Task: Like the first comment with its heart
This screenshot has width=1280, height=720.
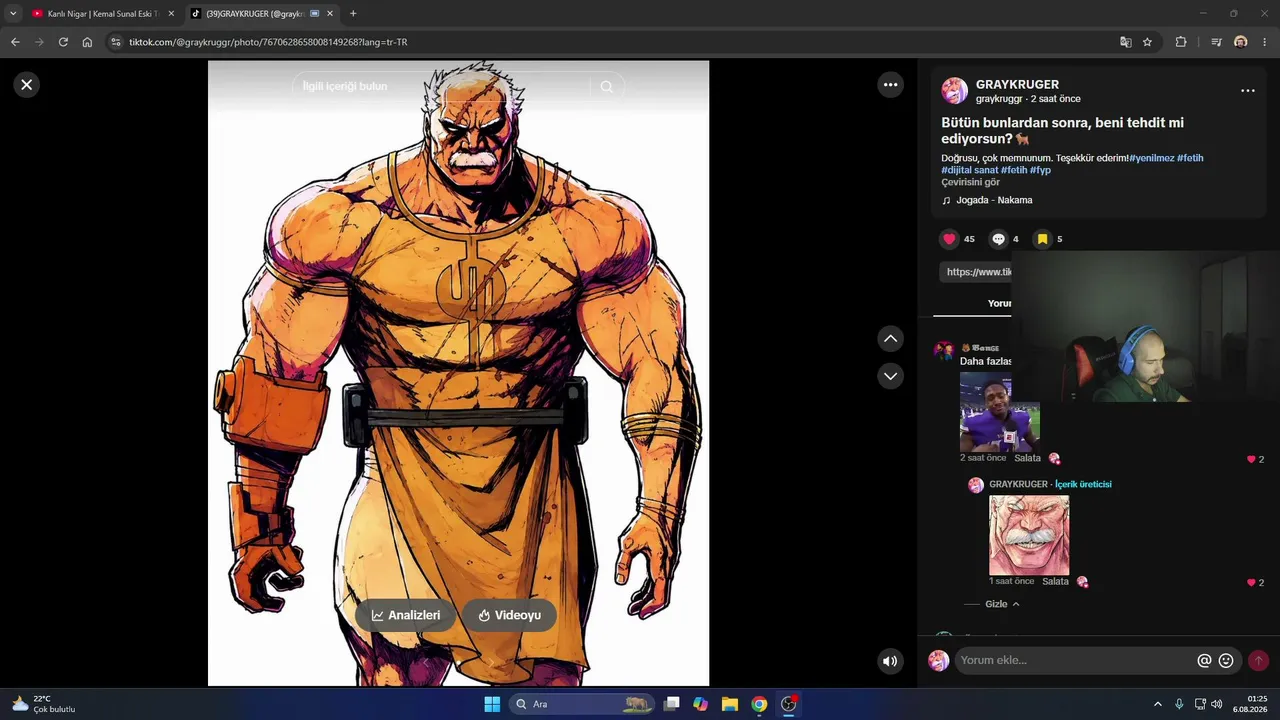Action: 1251,459
